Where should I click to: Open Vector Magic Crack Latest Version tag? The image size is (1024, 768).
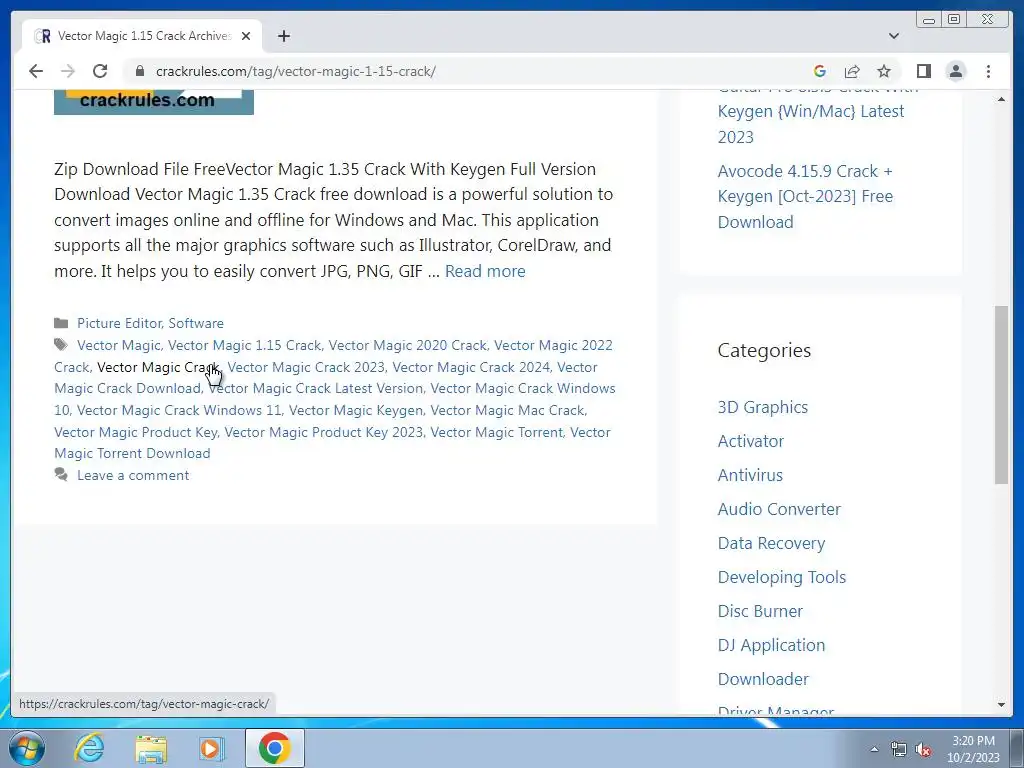pyautogui.click(x=315, y=389)
